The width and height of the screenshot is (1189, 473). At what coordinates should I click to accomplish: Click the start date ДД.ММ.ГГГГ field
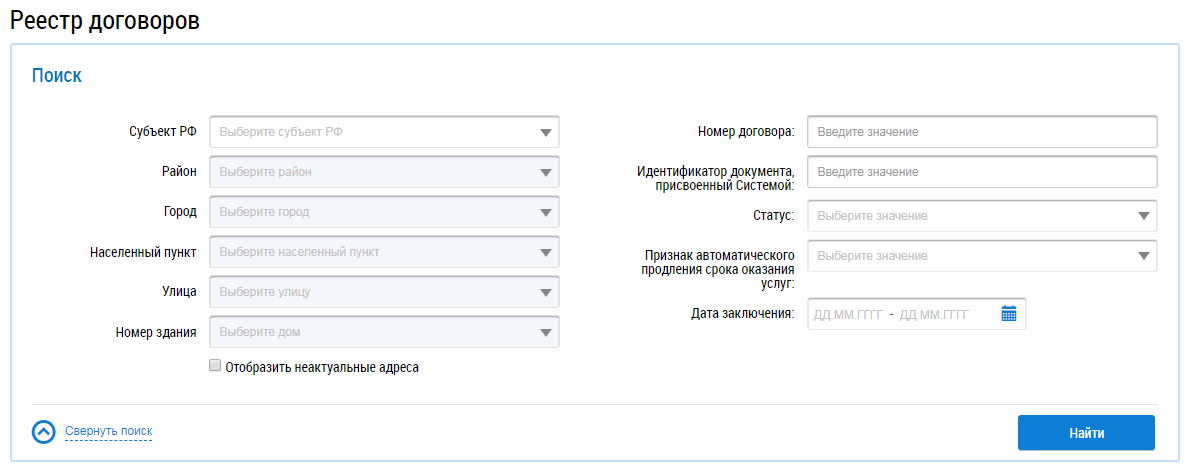(848, 315)
